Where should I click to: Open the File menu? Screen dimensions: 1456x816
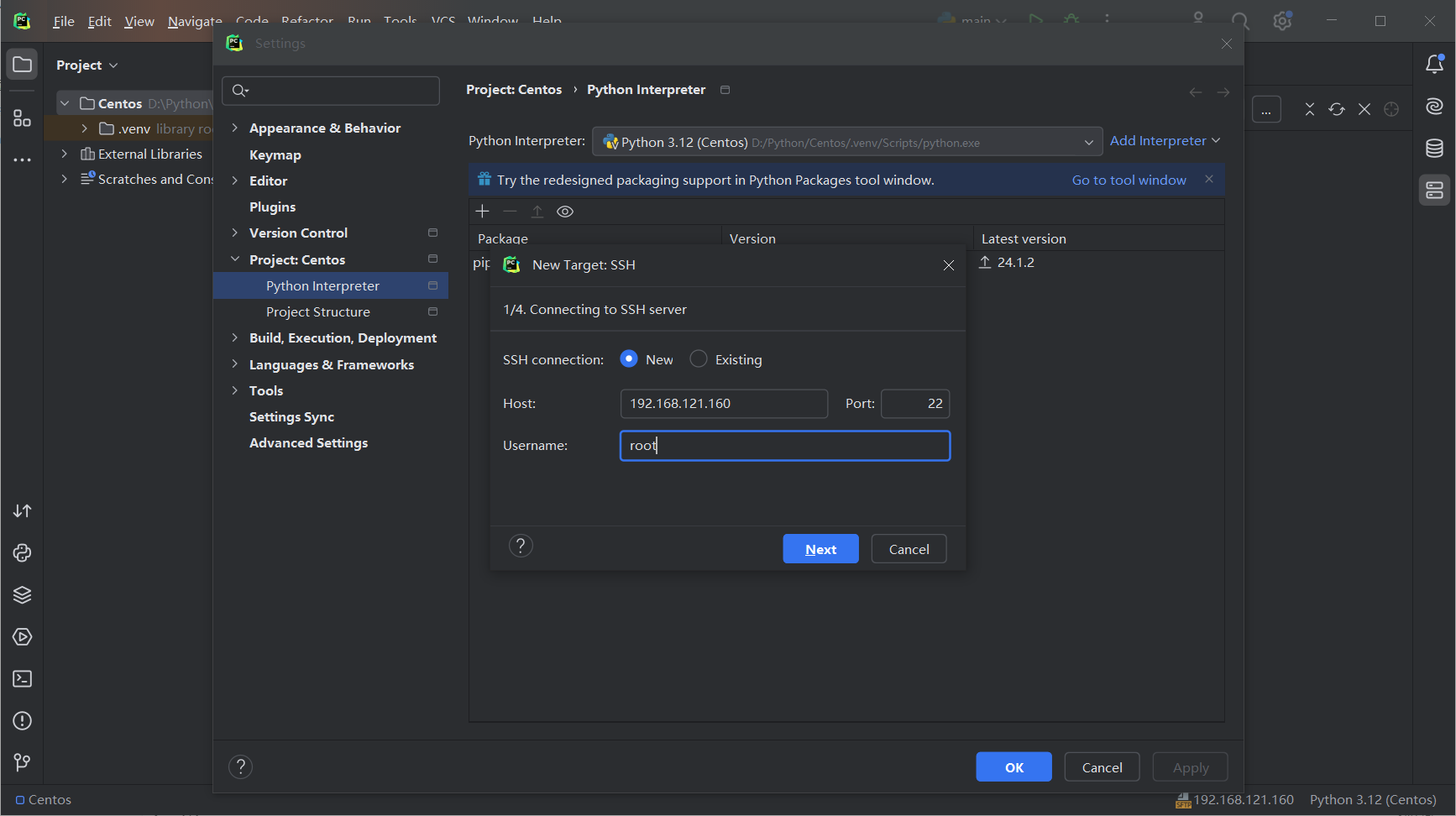click(64, 22)
